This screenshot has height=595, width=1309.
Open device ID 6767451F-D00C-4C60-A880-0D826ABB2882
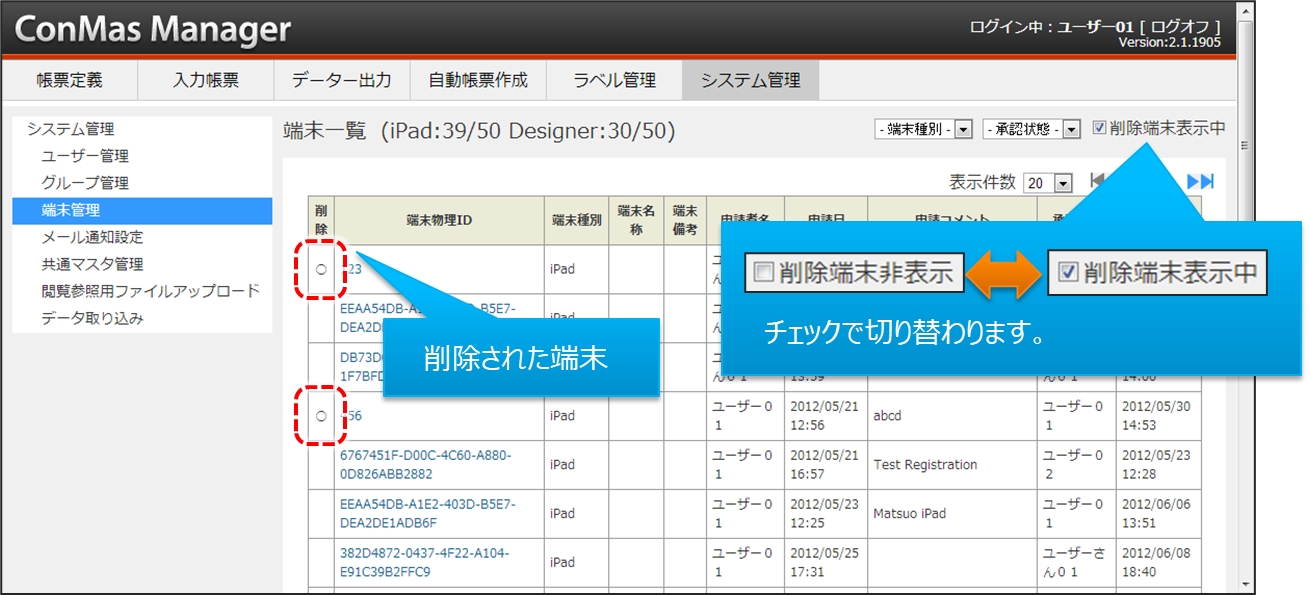426,464
